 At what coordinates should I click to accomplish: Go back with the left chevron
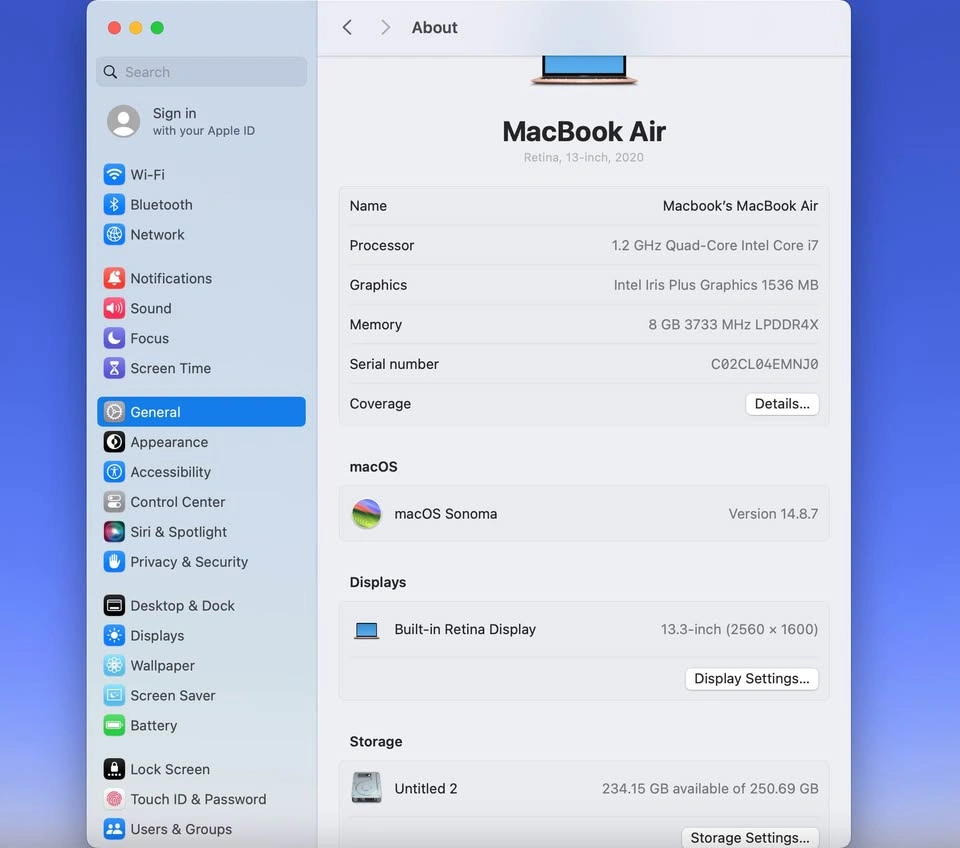pyautogui.click(x=347, y=28)
